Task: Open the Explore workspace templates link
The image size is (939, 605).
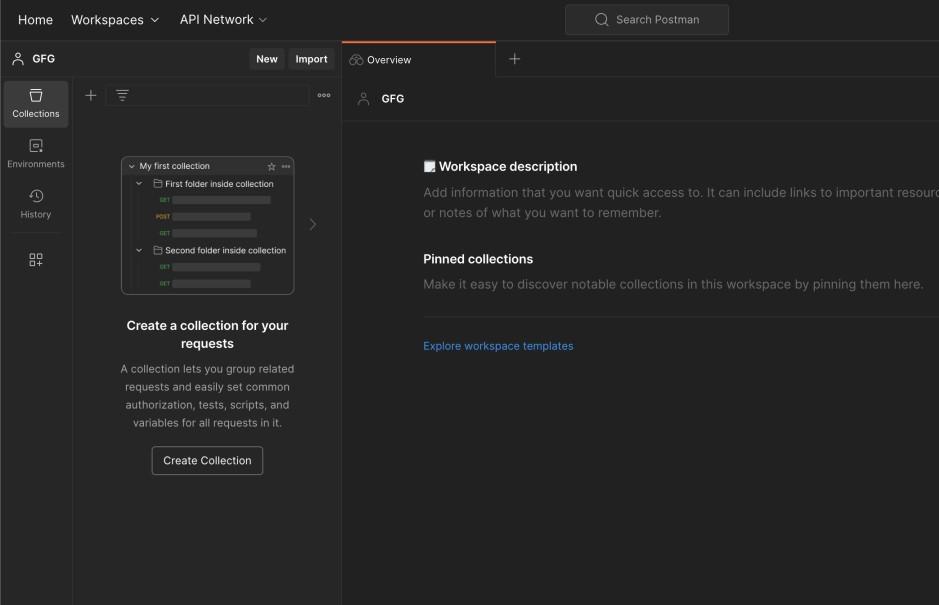Action: tap(498, 346)
